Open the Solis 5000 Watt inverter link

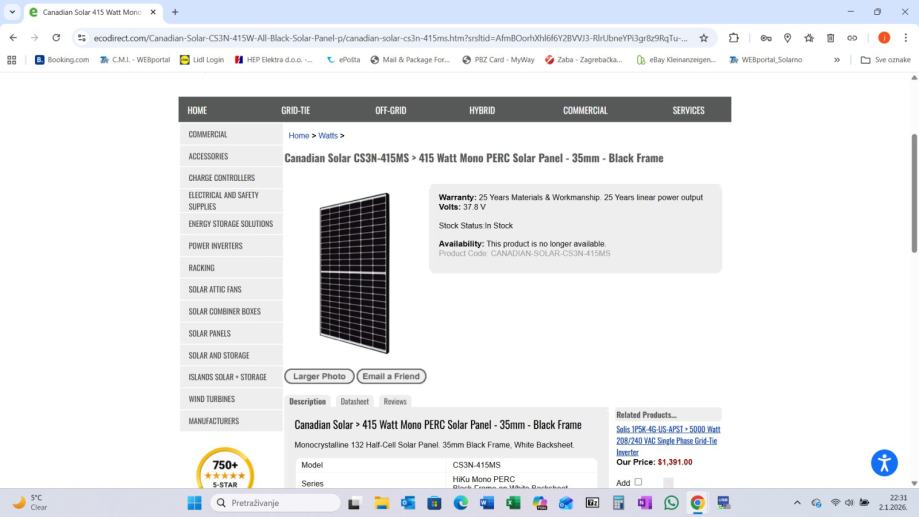pos(668,441)
